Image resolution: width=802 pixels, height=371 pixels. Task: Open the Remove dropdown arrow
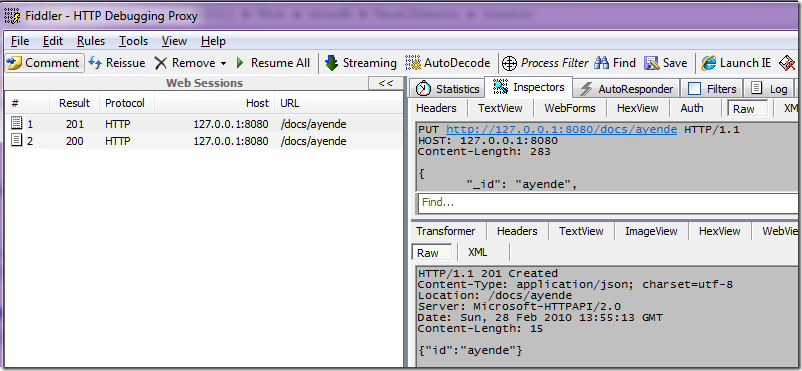(223, 64)
